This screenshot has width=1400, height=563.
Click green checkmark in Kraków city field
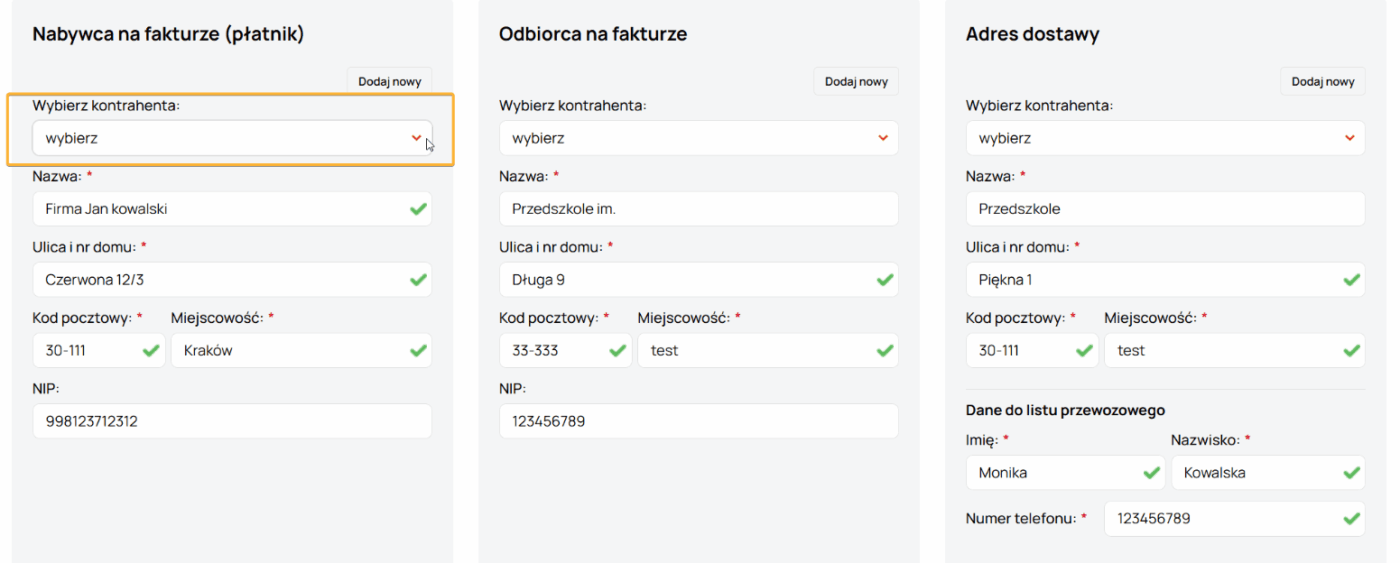[x=418, y=351]
